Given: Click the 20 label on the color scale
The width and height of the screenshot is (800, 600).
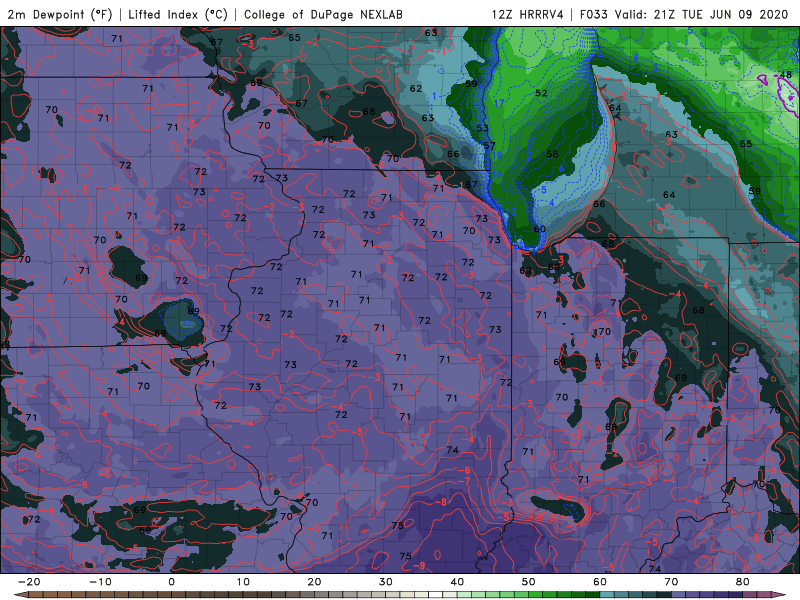Looking at the screenshot, I should [314, 582].
